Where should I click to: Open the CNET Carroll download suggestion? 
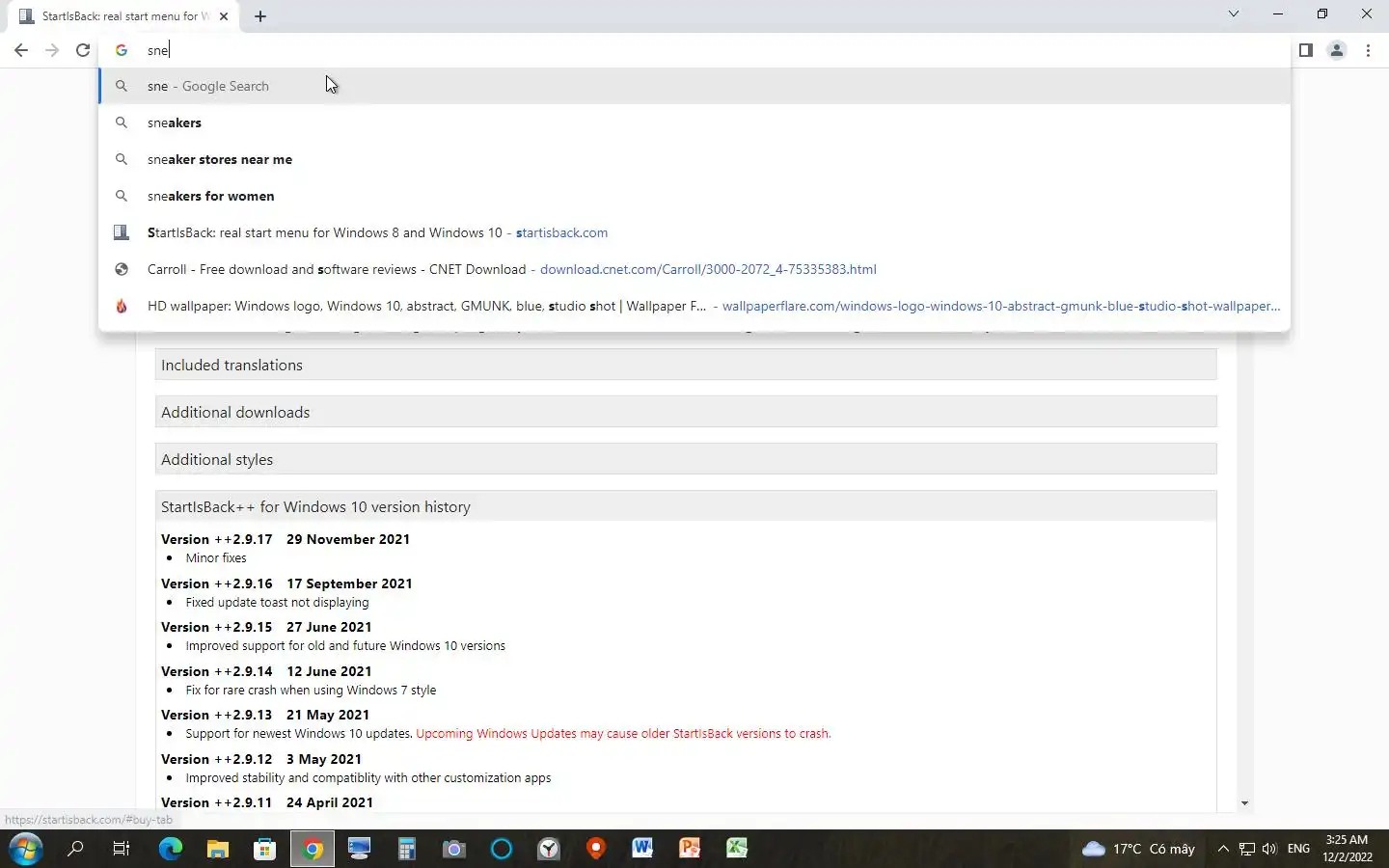[694, 269]
